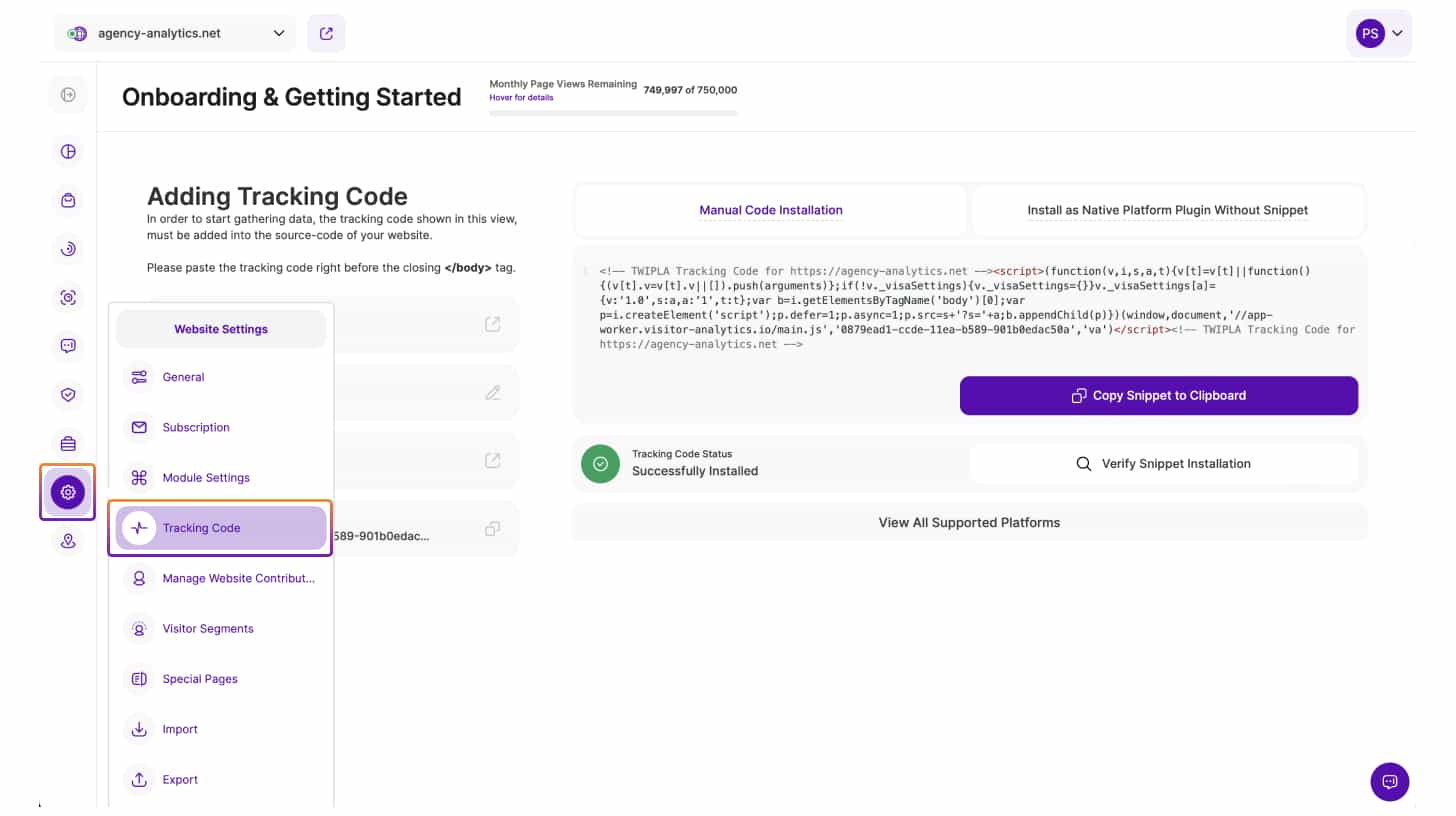The image size is (1456, 816).
Task: Select Visitor Segments menu item
Action: point(208,629)
